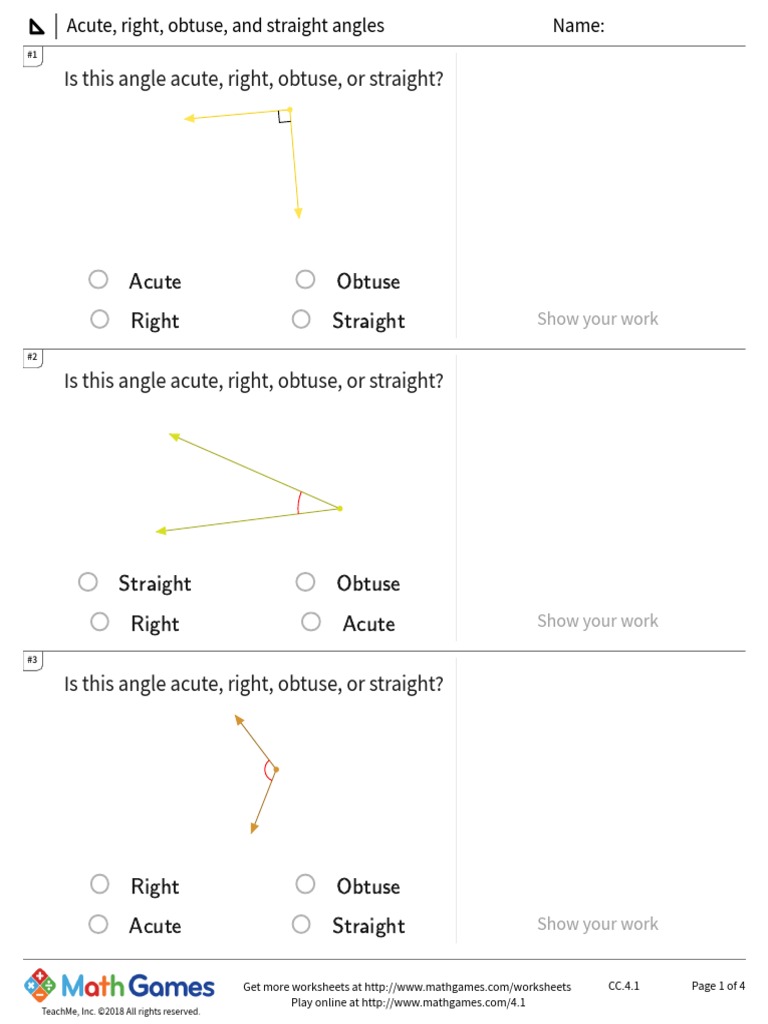Click the #2 question number badge
Screen dimensions: 768x1024
(32, 357)
